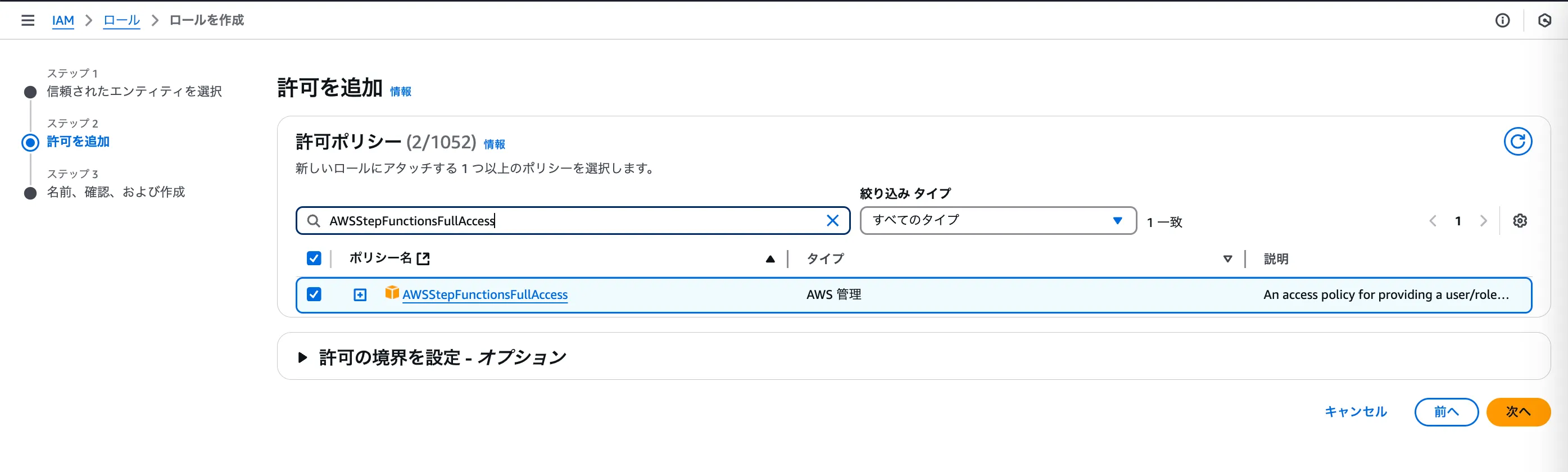Click the info circle icon in header
Viewport: 1568px width, 472px height.
pos(1502,21)
